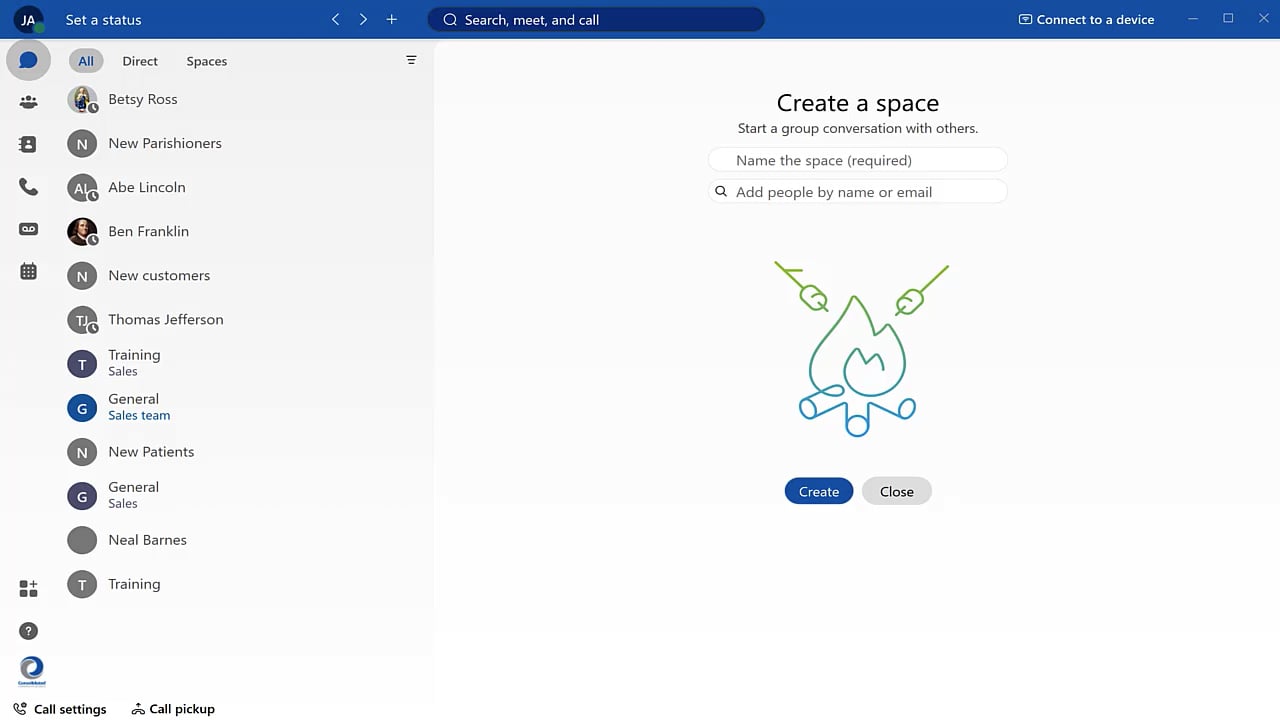
Task: Go back with the left arrow
Action: tap(335, 19)
